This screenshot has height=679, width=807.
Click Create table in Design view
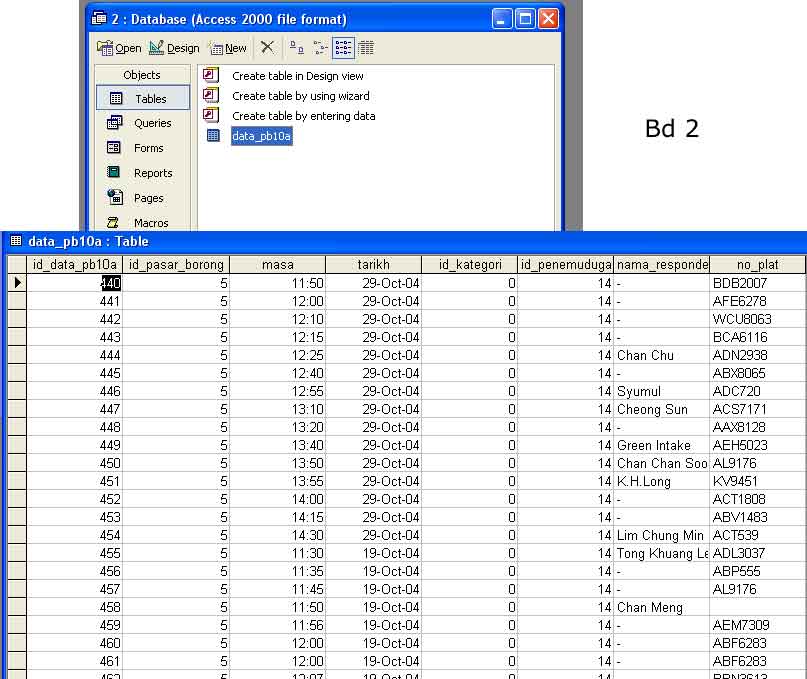[297, 76]
